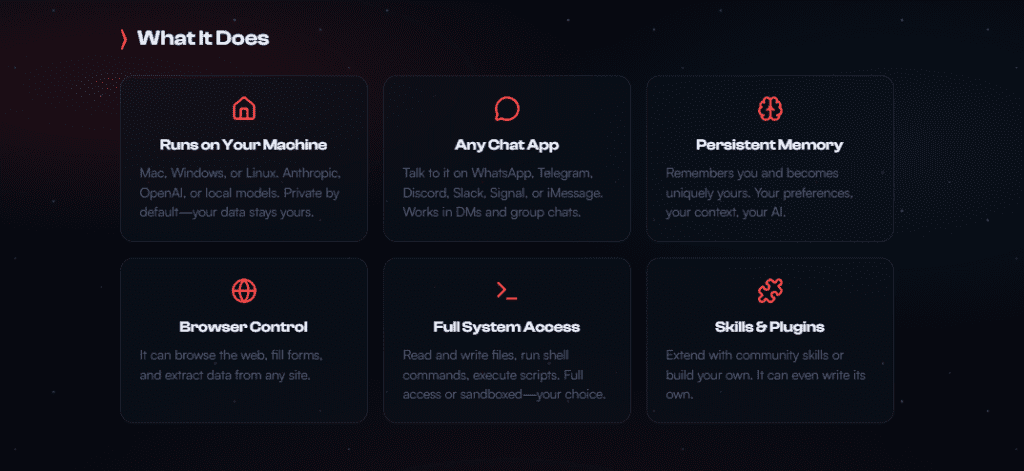Viewport: 1024px width, 471px height.
Task: Click the puzzle piece Skills icon
Action: tap(769, 291)
